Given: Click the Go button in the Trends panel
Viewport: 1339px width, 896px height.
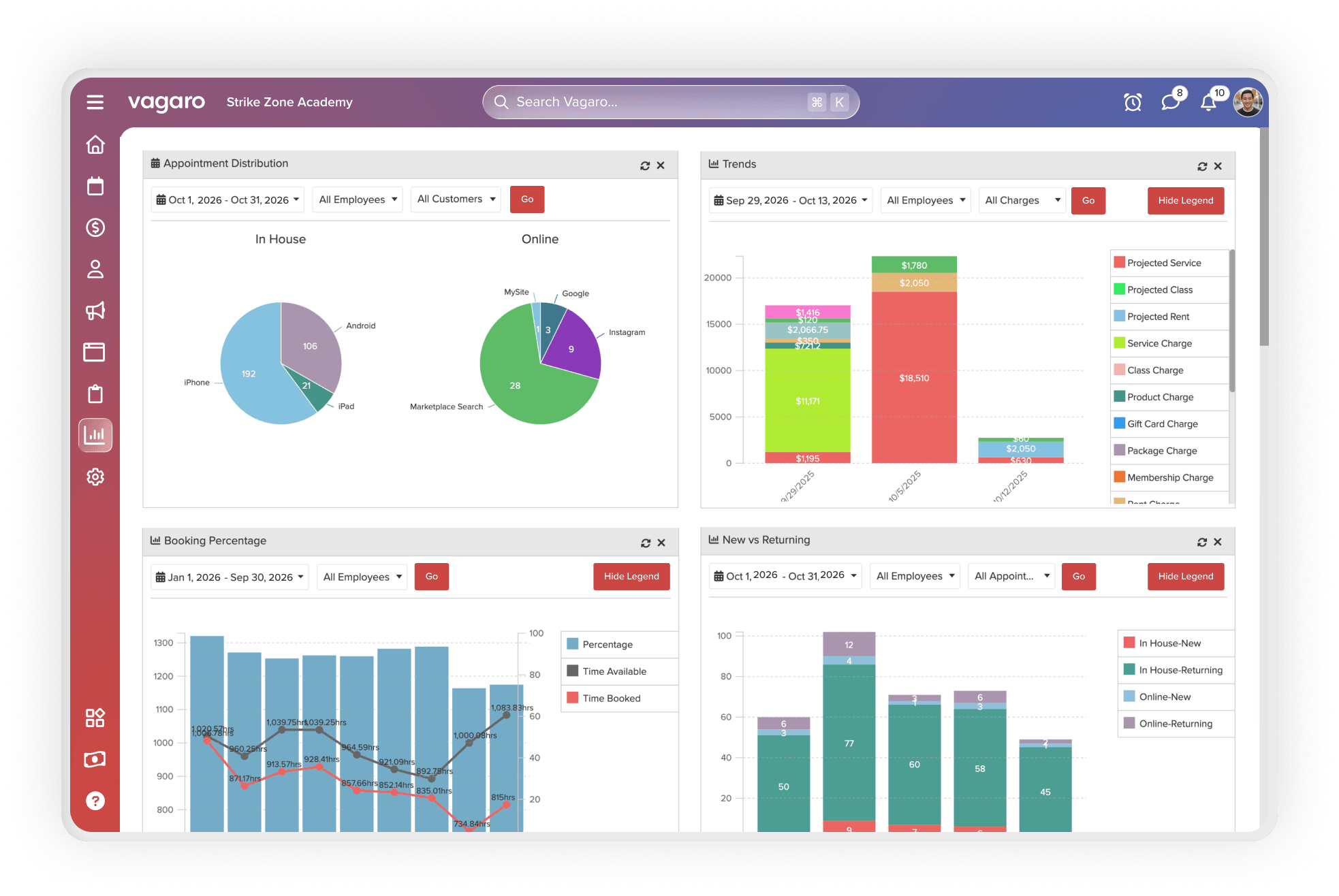Looking at the screenshot, I should pyautogui.click(x=1088, y=200).
